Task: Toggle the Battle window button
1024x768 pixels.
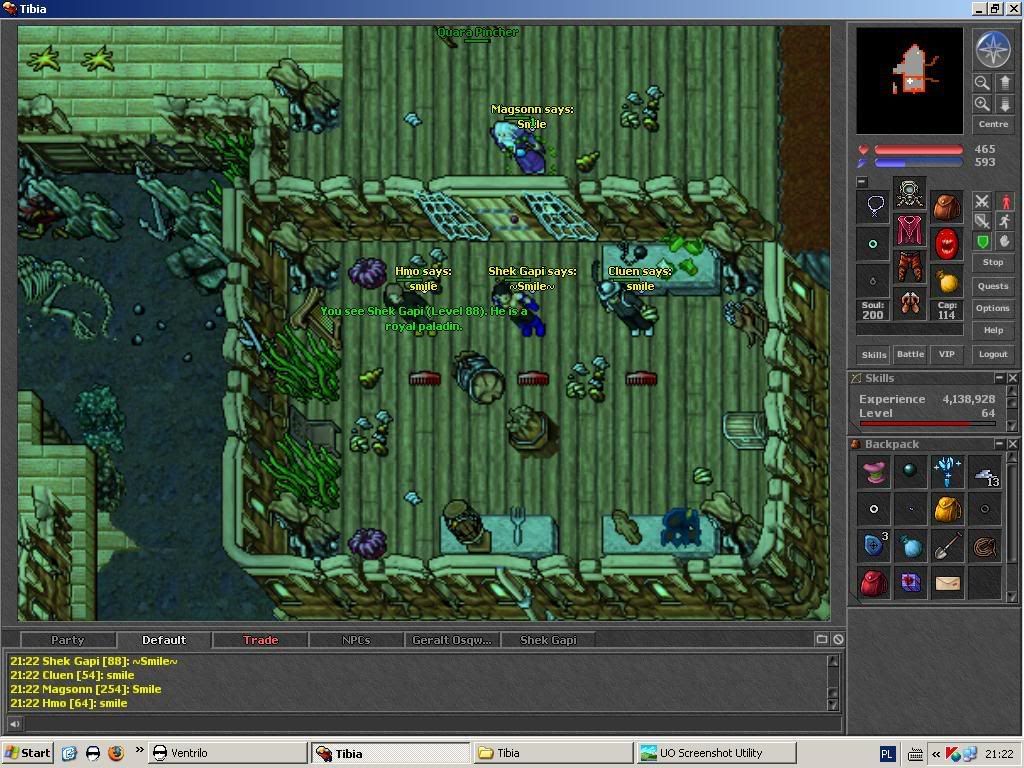Action: (x=910, y=354)
